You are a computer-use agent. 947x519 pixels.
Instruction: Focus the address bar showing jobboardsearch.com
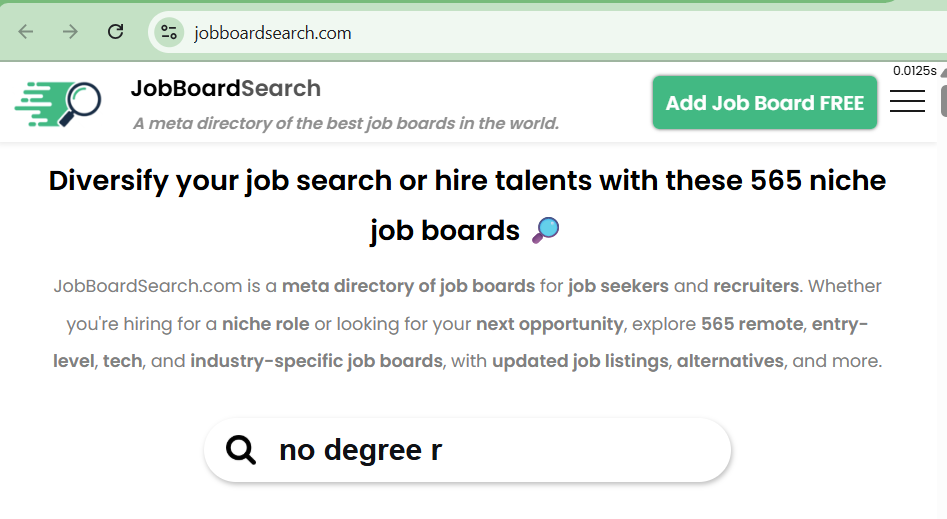(x=500, y=32)
